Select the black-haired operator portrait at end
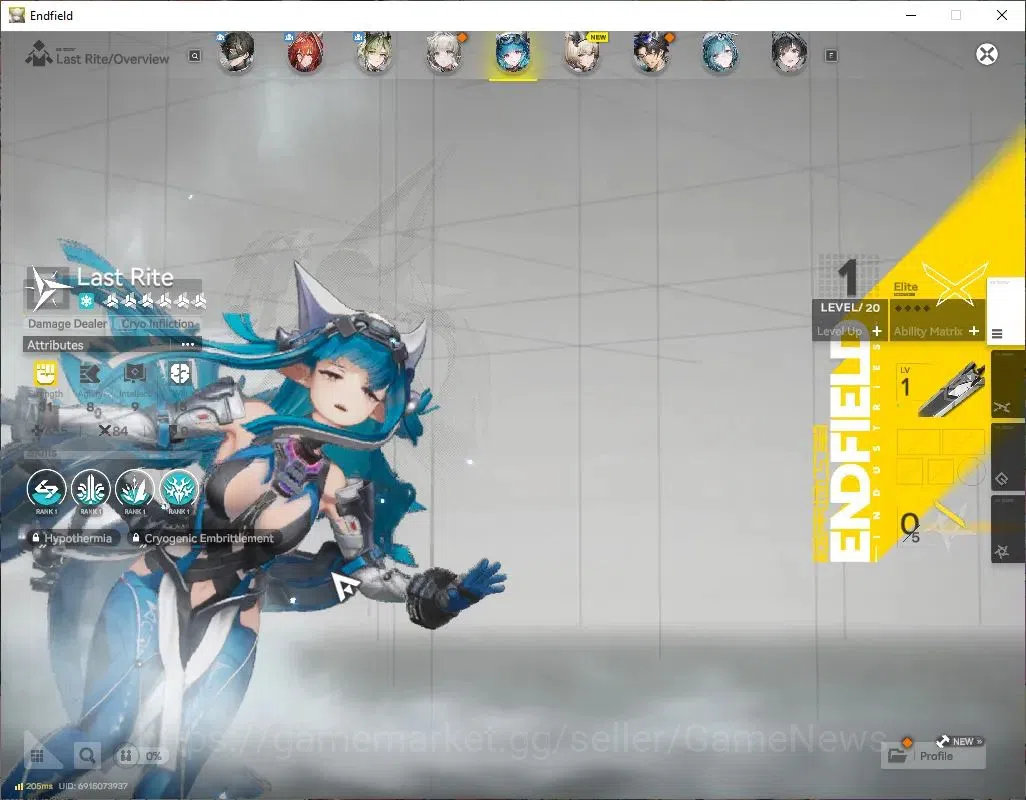 [789, 53]
